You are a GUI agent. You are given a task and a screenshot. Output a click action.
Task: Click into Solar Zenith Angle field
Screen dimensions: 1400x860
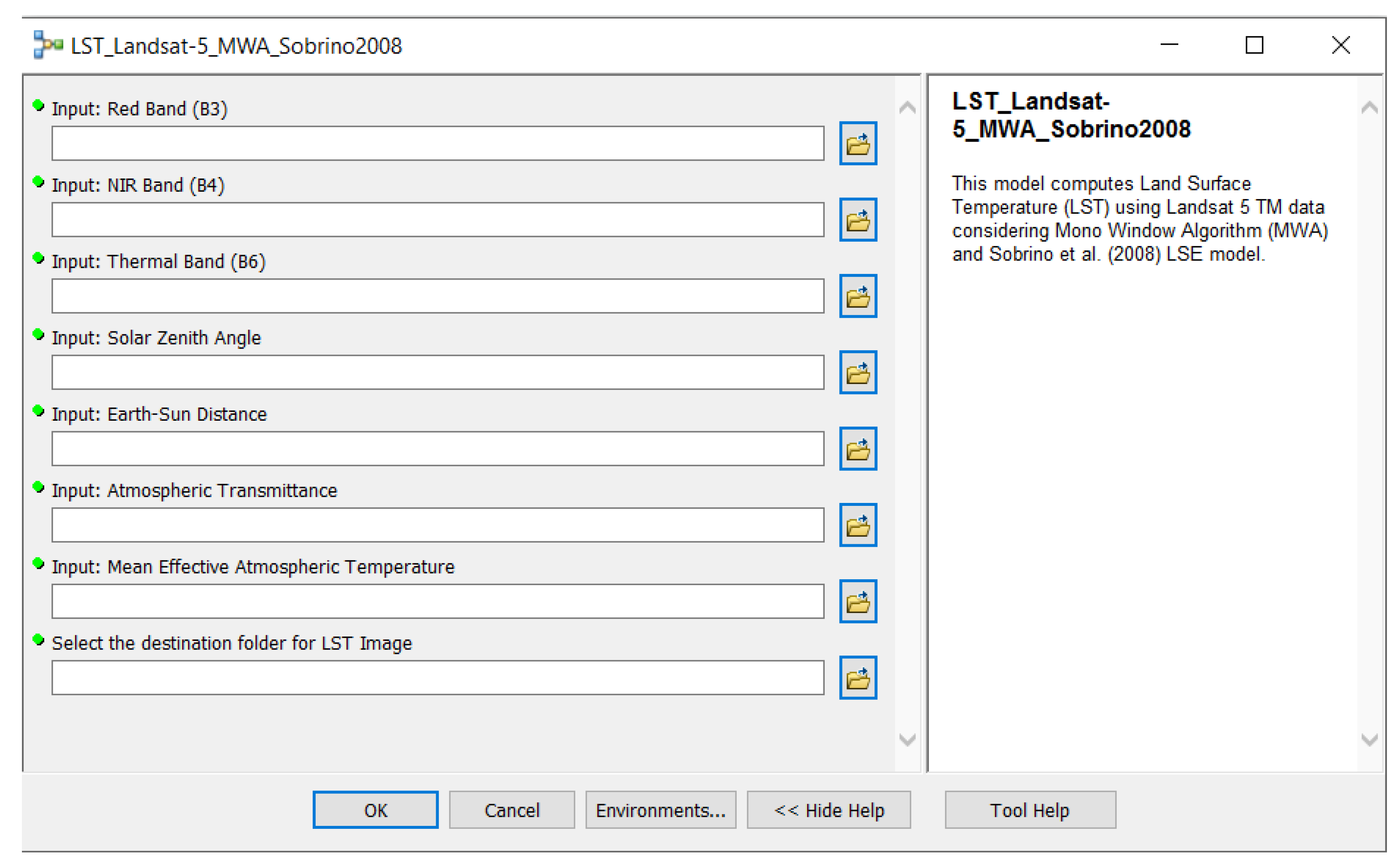(x=438, y=372)
